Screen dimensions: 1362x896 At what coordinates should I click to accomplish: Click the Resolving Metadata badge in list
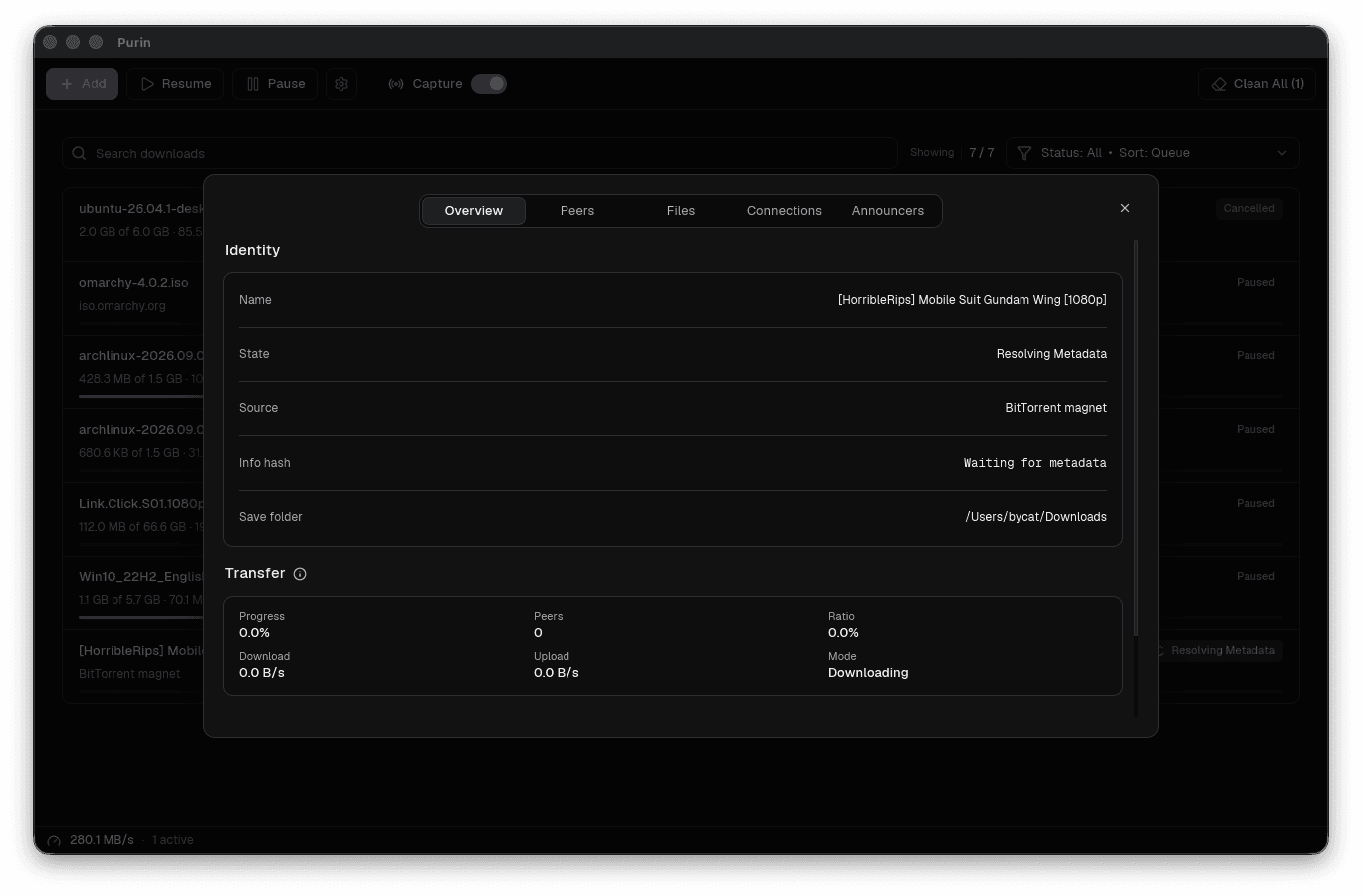pyautogui.click(x=1222, y=651)
